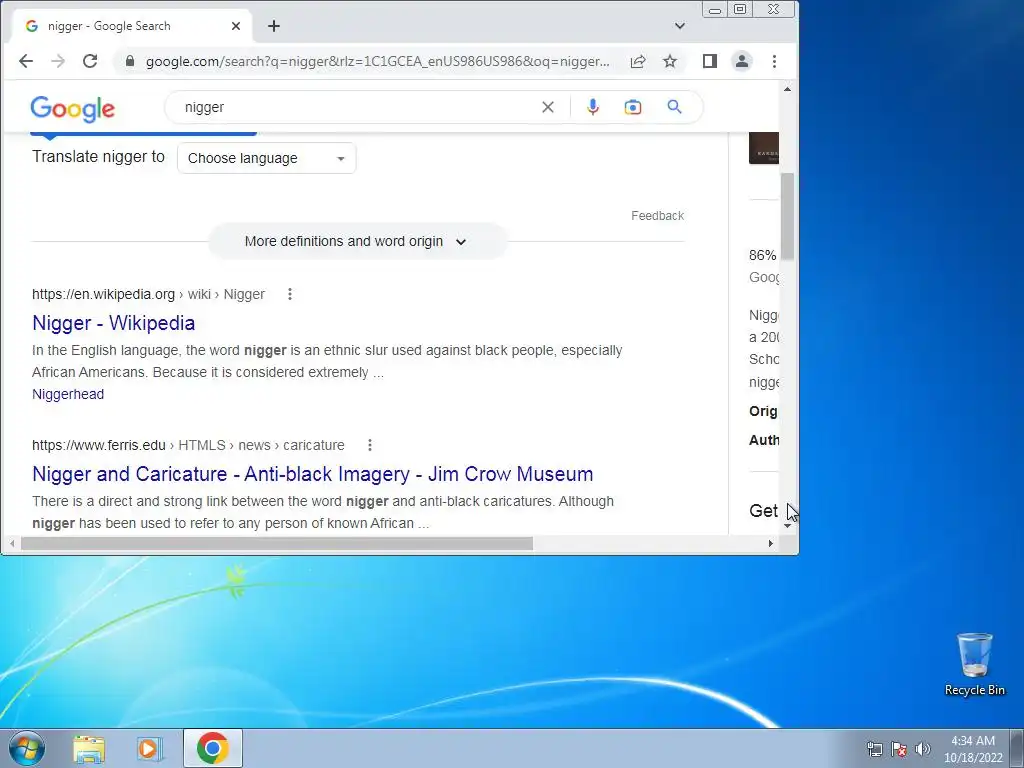Click the volume speaker tray icon
Screen dimensions: 1024x768
click(x=922, y=749)
